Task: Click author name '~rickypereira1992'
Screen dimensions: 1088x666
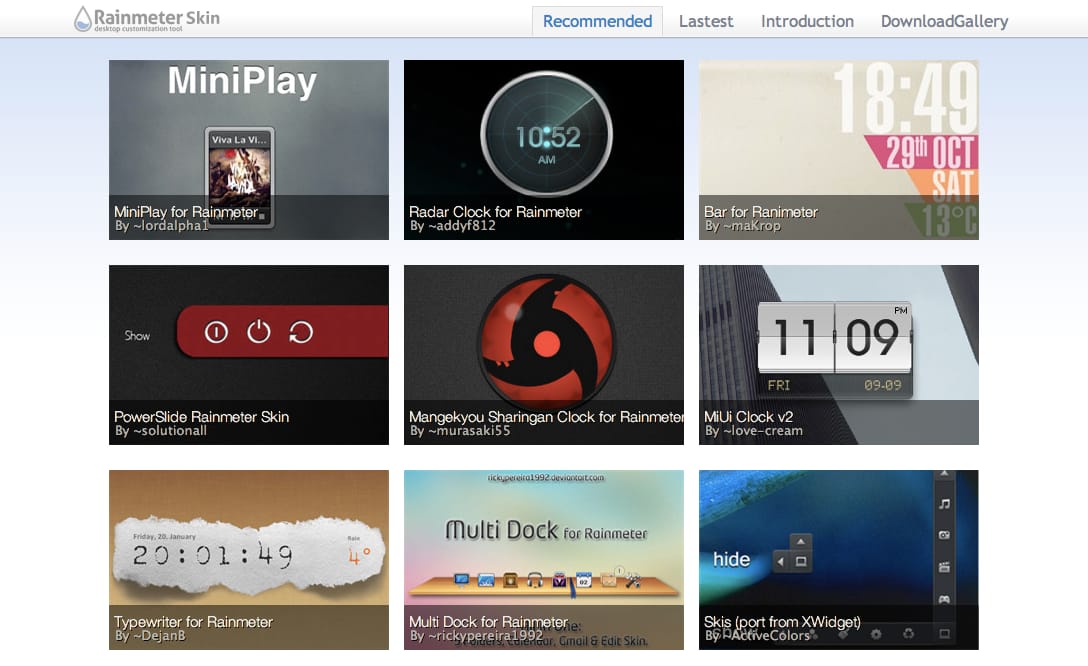Action: point(485,636)
